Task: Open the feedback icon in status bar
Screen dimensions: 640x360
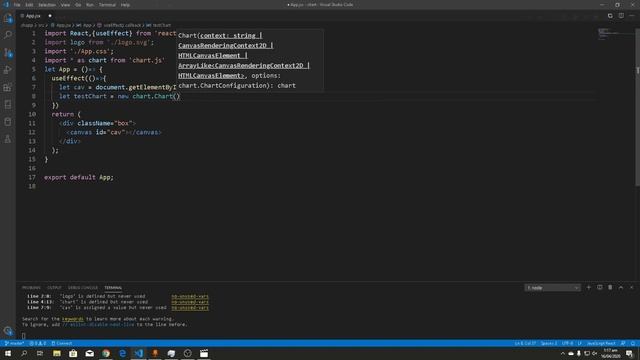Action: (623, 343)
